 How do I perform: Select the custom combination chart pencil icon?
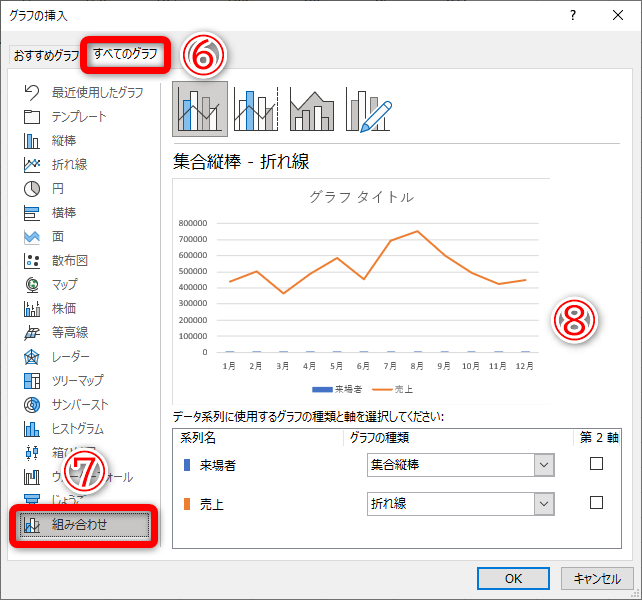[x=368, y=109]
